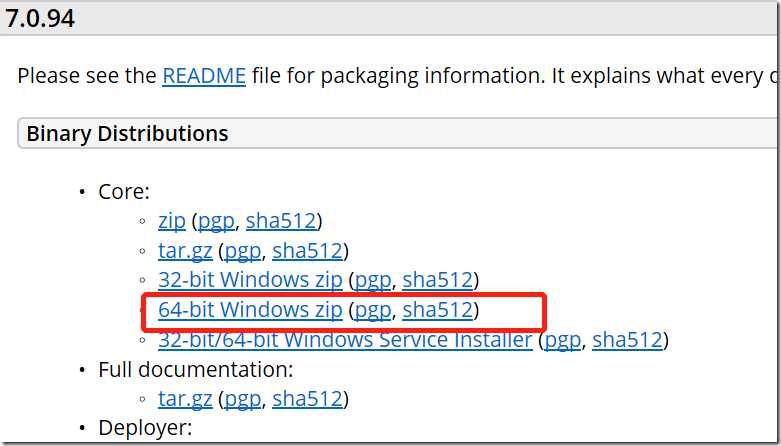Download the 64-bit Windows zip
The image size is (781, 446).
point(250,310)
